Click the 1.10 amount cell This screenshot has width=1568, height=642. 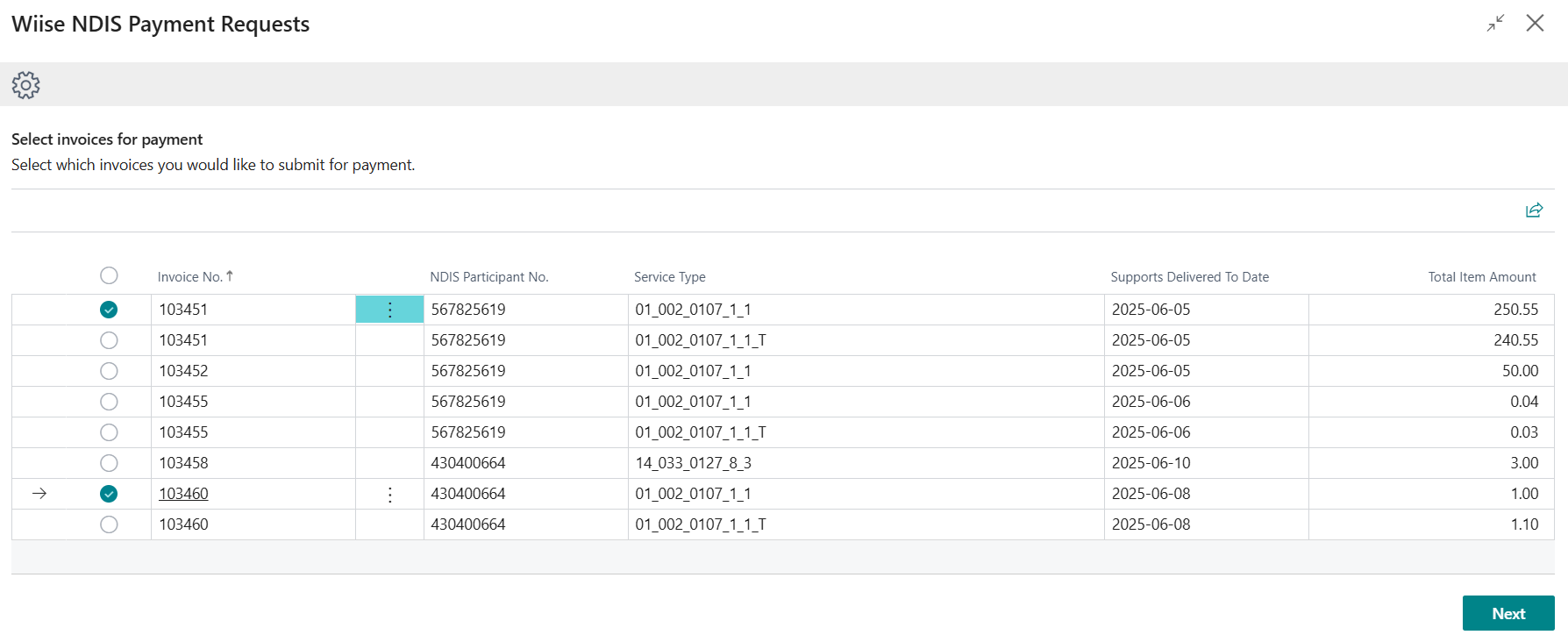(x=1431, y=524)
